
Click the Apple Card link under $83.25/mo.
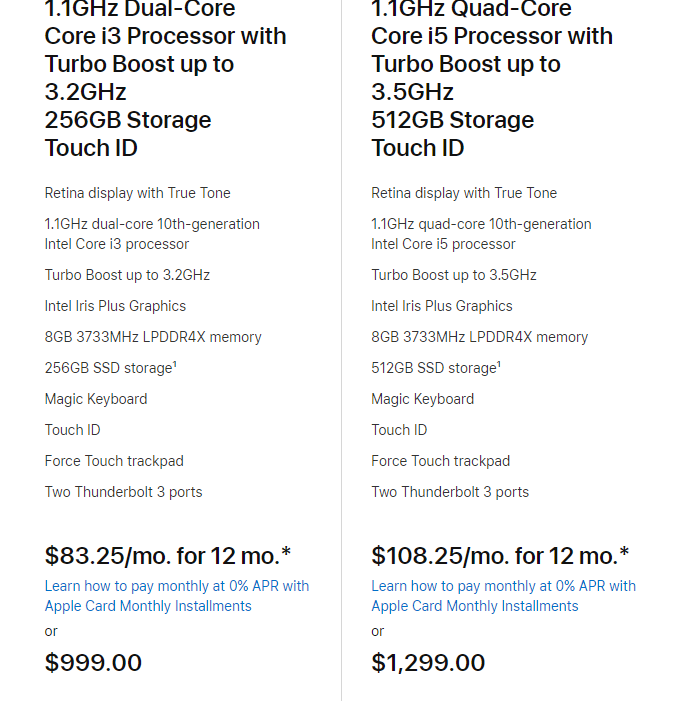pyautogui.click(x=176, y=596)
